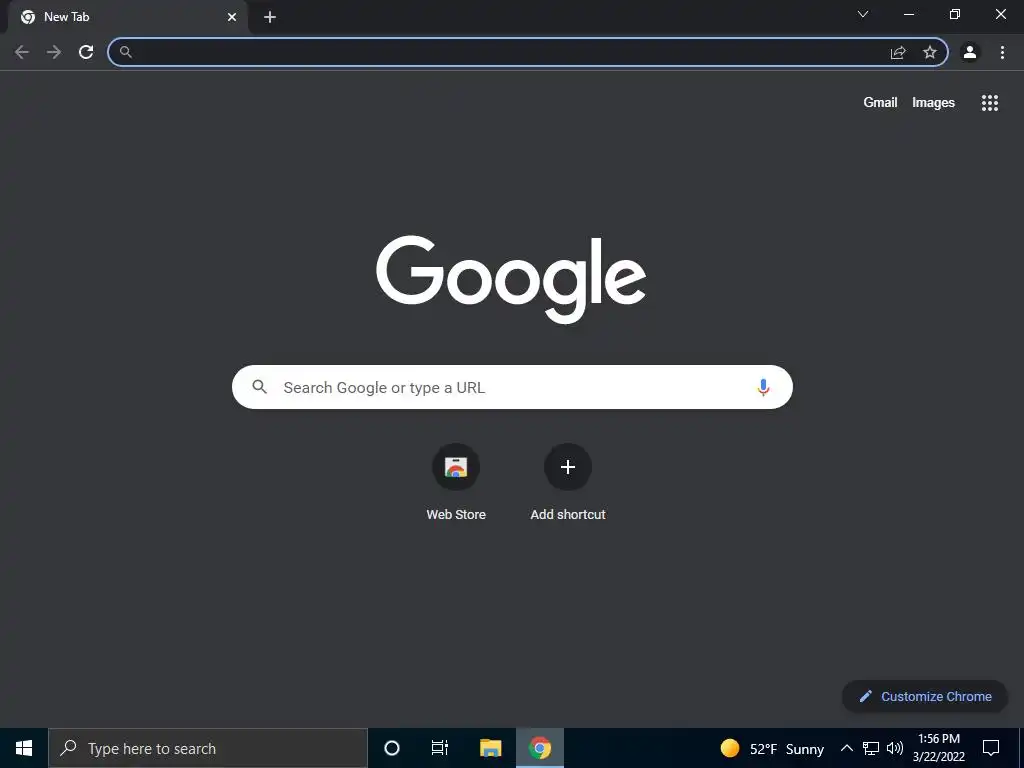Click the network status tray icon
This screenshot has width=1024, height=768.
tap(871, 748)
